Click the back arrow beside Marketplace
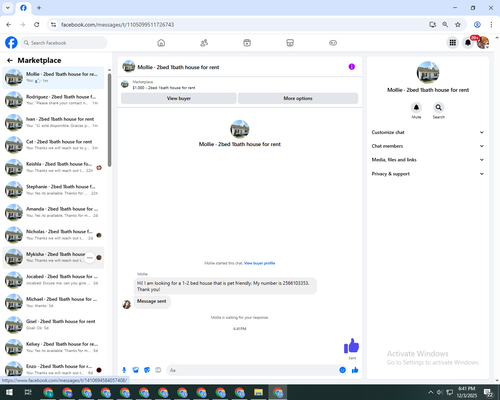Screen dimensions: 500x400 coord(10,60)
